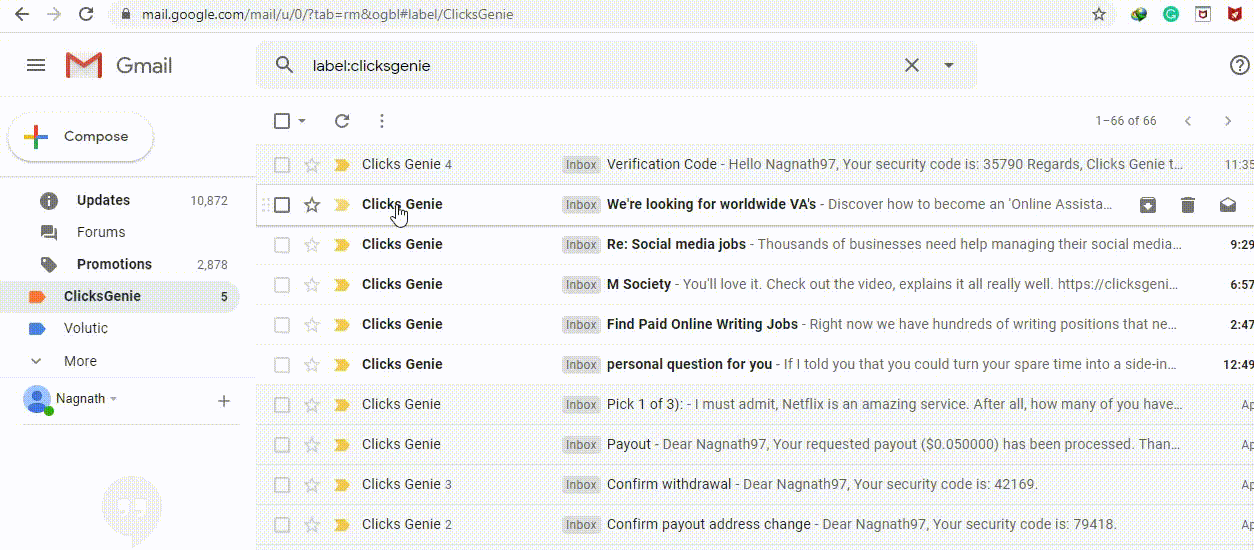Refresh the mail list
This screenshot has height=550, width=1254.
[x=342, y=121]
